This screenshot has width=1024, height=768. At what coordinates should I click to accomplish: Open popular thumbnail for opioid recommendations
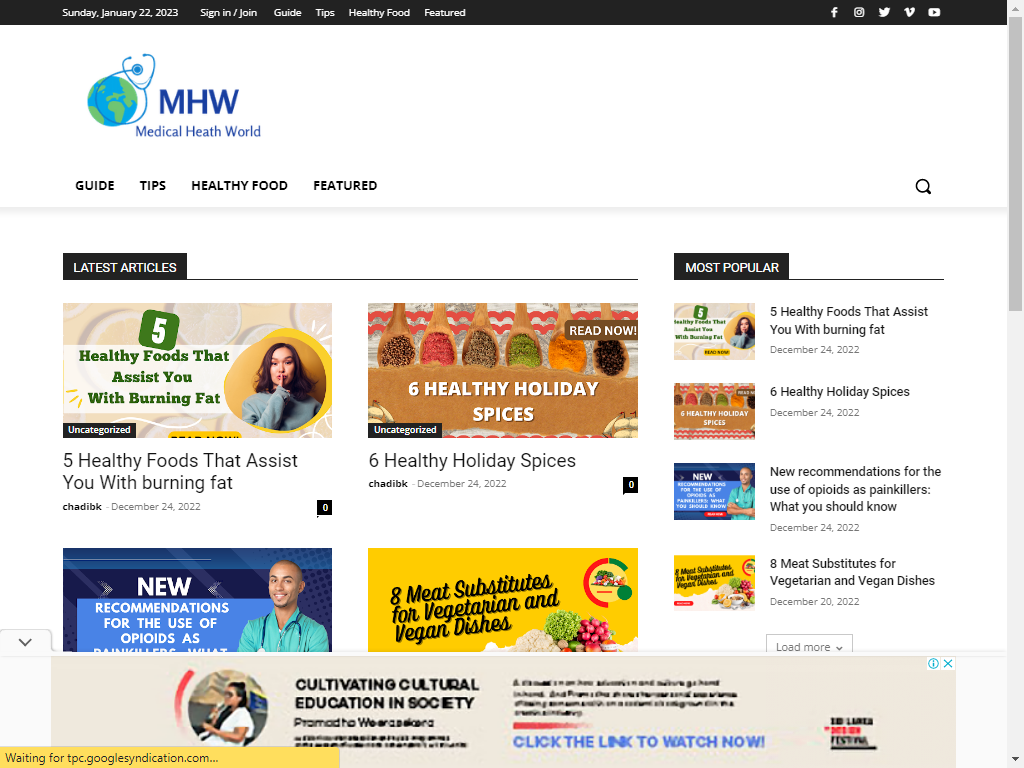(x=714, y=492)
